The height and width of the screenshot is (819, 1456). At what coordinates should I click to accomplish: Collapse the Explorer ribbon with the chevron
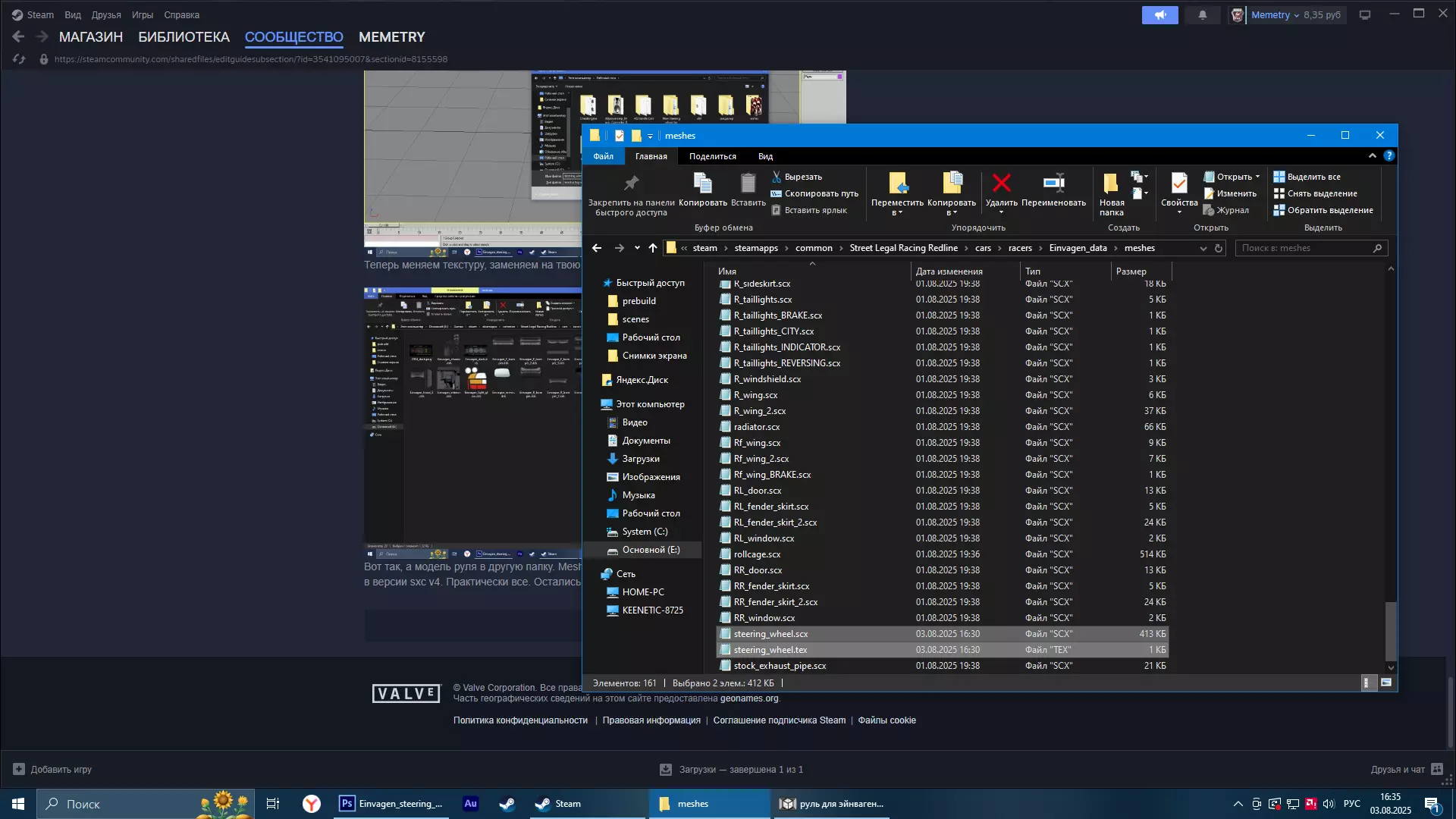(1372, 155)
